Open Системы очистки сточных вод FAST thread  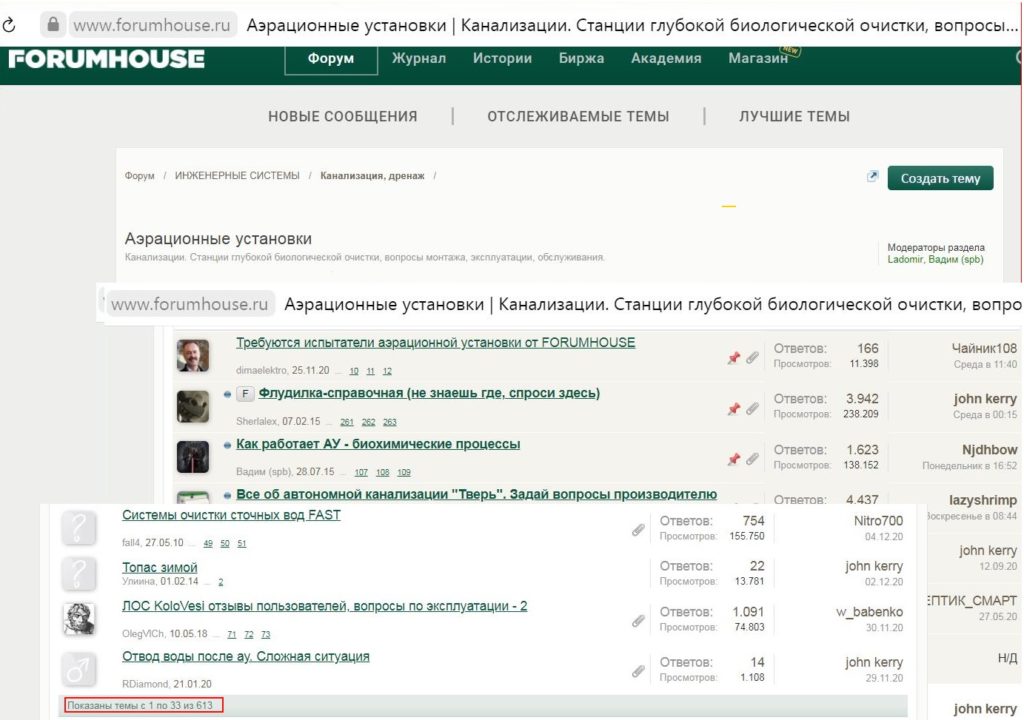(x=231, y=515)
